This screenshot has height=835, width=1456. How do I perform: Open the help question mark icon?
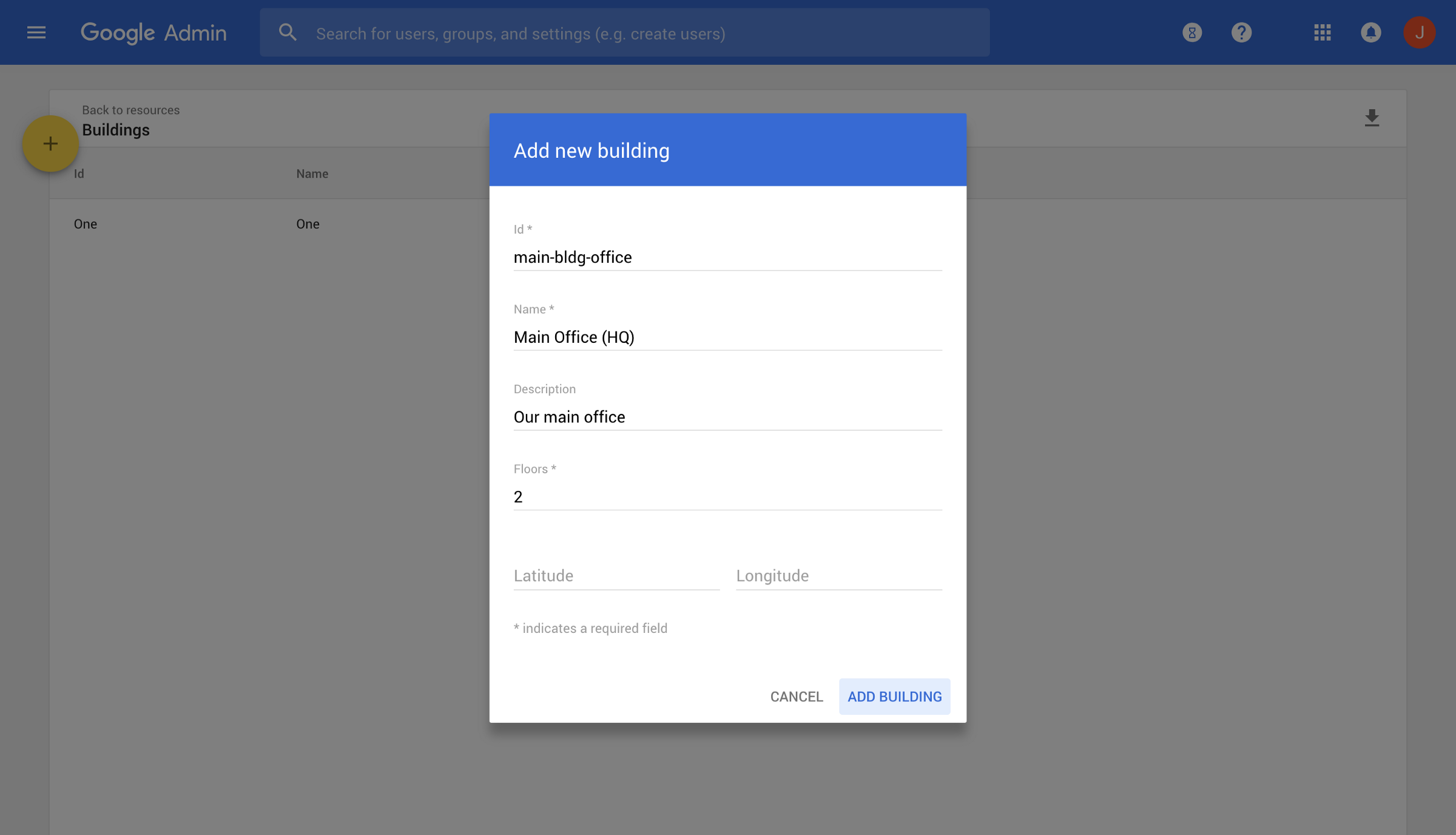click(x=1241, y=33)
